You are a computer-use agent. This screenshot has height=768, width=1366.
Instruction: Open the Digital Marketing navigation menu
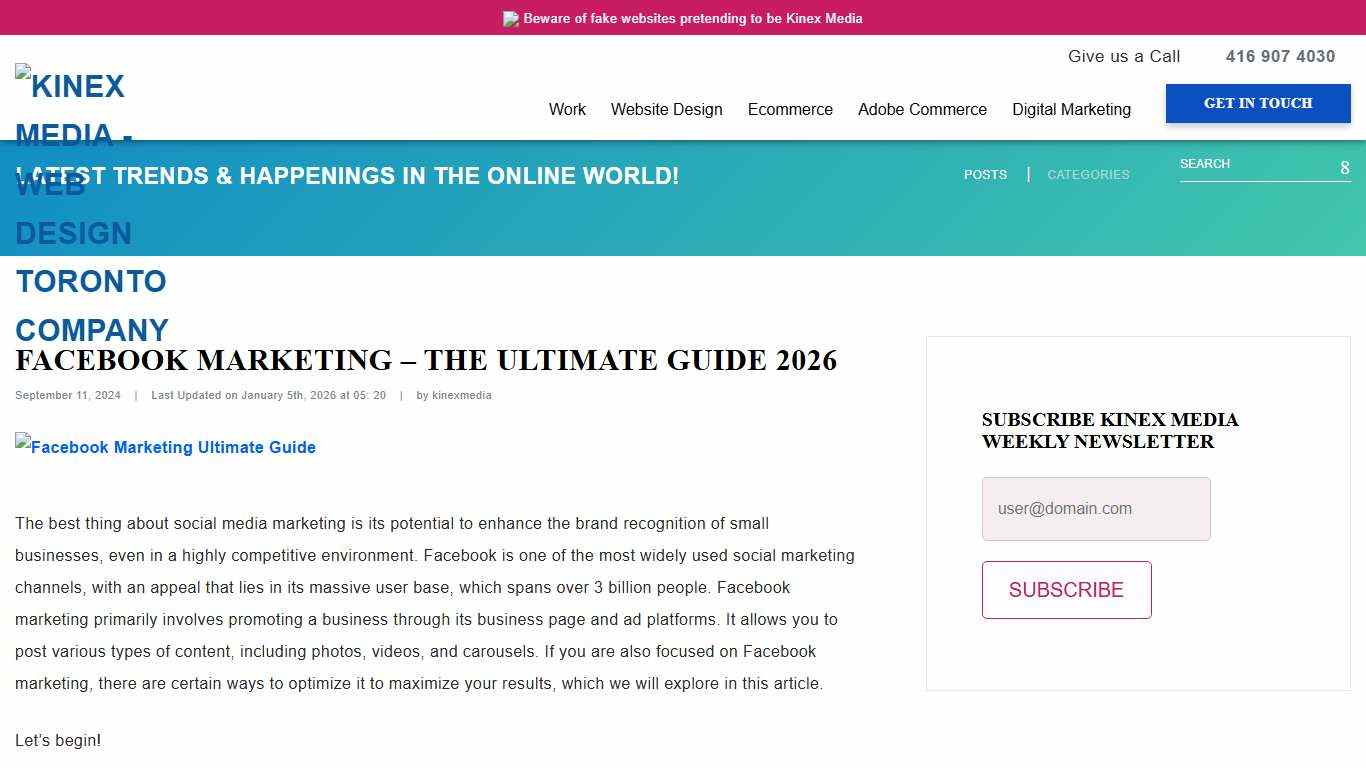[x=1071, y=110]
